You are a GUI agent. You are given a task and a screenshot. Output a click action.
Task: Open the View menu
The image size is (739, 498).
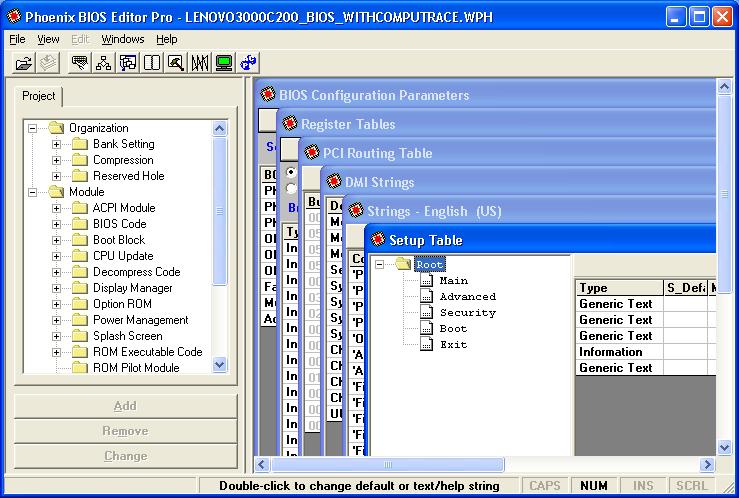point(48,39)
